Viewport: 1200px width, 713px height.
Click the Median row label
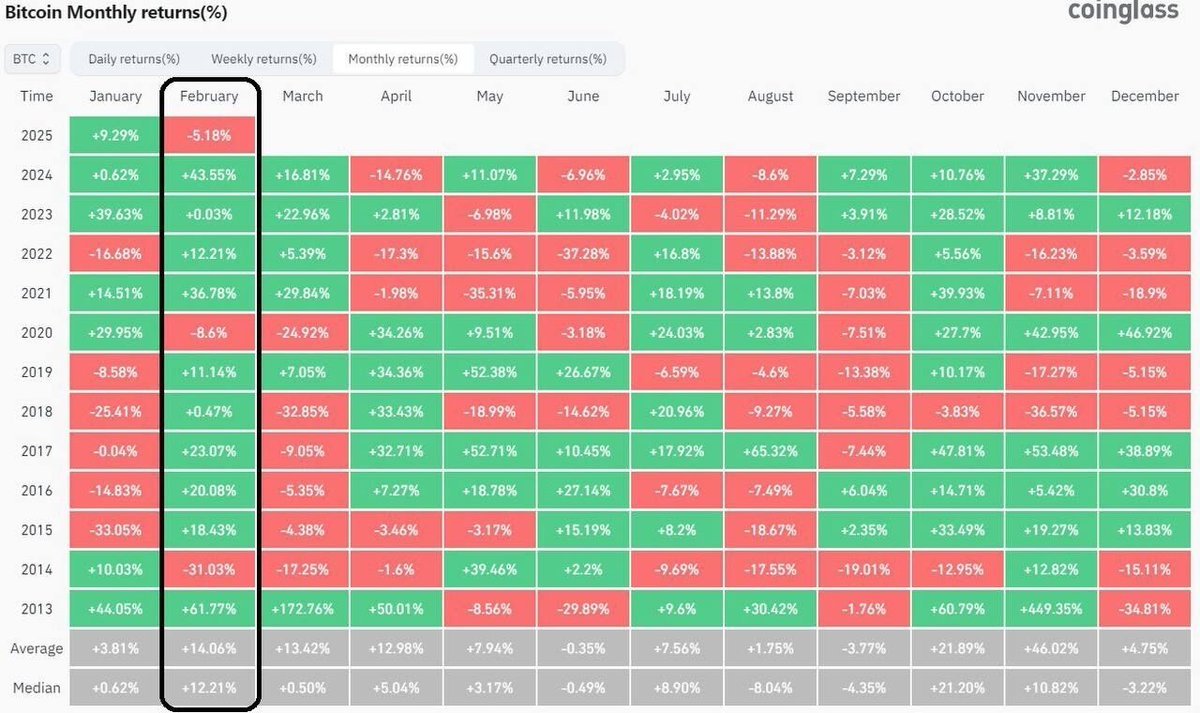36,687
